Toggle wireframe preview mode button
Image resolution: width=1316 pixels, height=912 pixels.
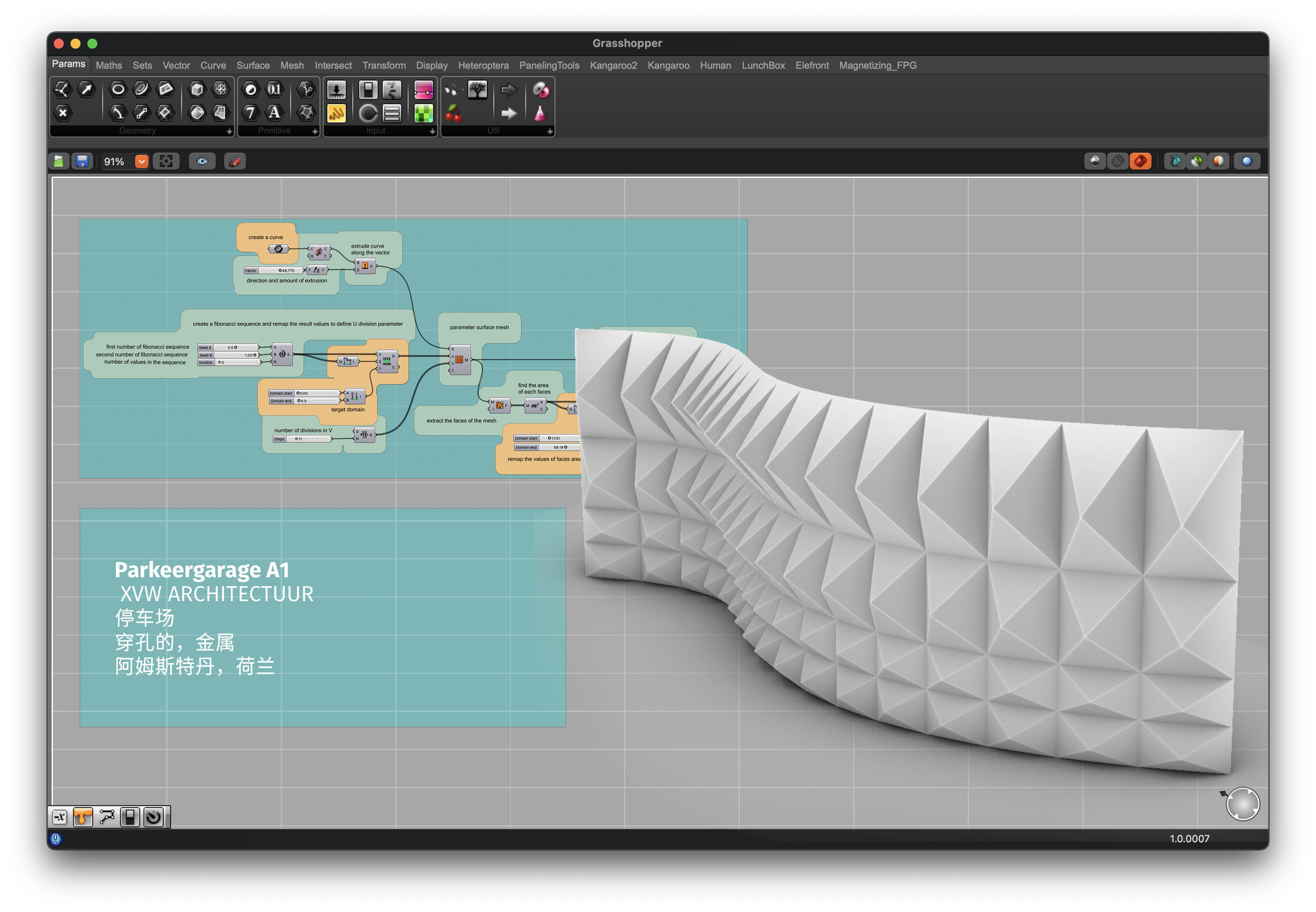(x=1118, y=162)
